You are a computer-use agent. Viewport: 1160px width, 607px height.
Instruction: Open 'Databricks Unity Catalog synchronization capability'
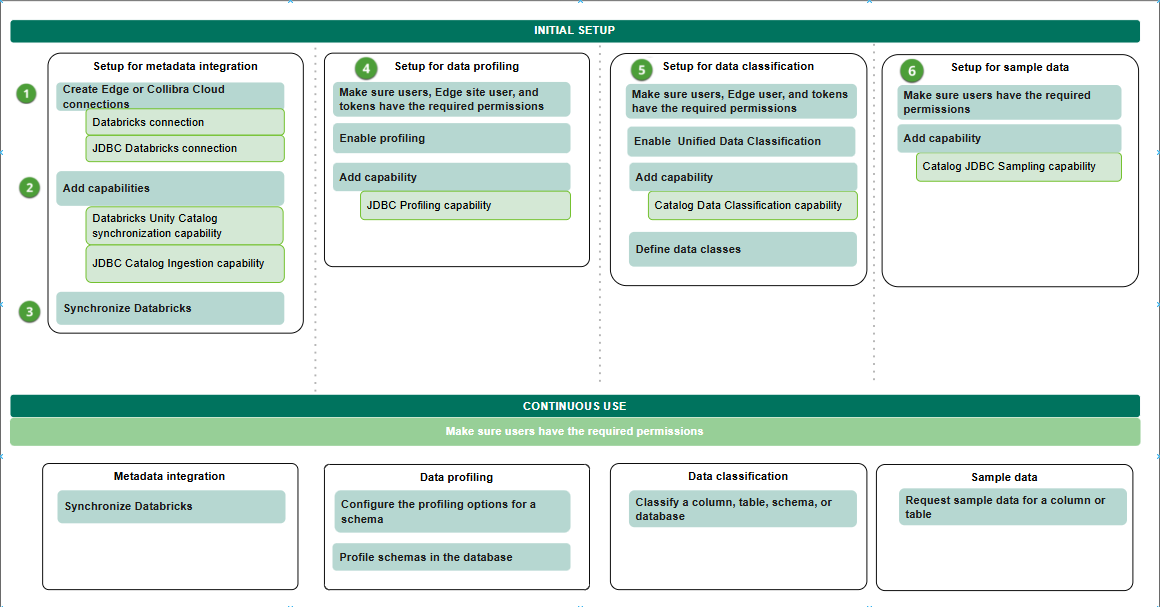coord(185,226)
